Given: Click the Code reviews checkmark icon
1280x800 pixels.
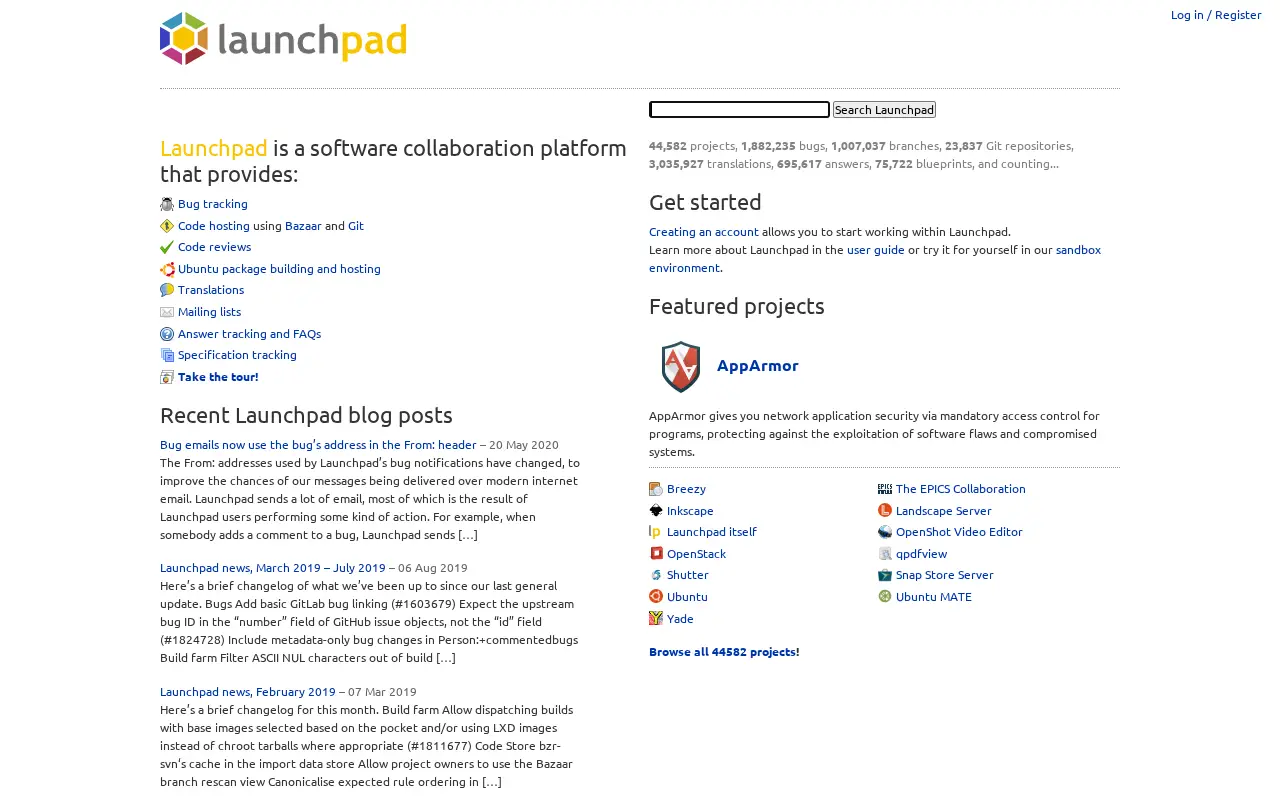Looking at the screenshot, I should (x=167, y=247).
